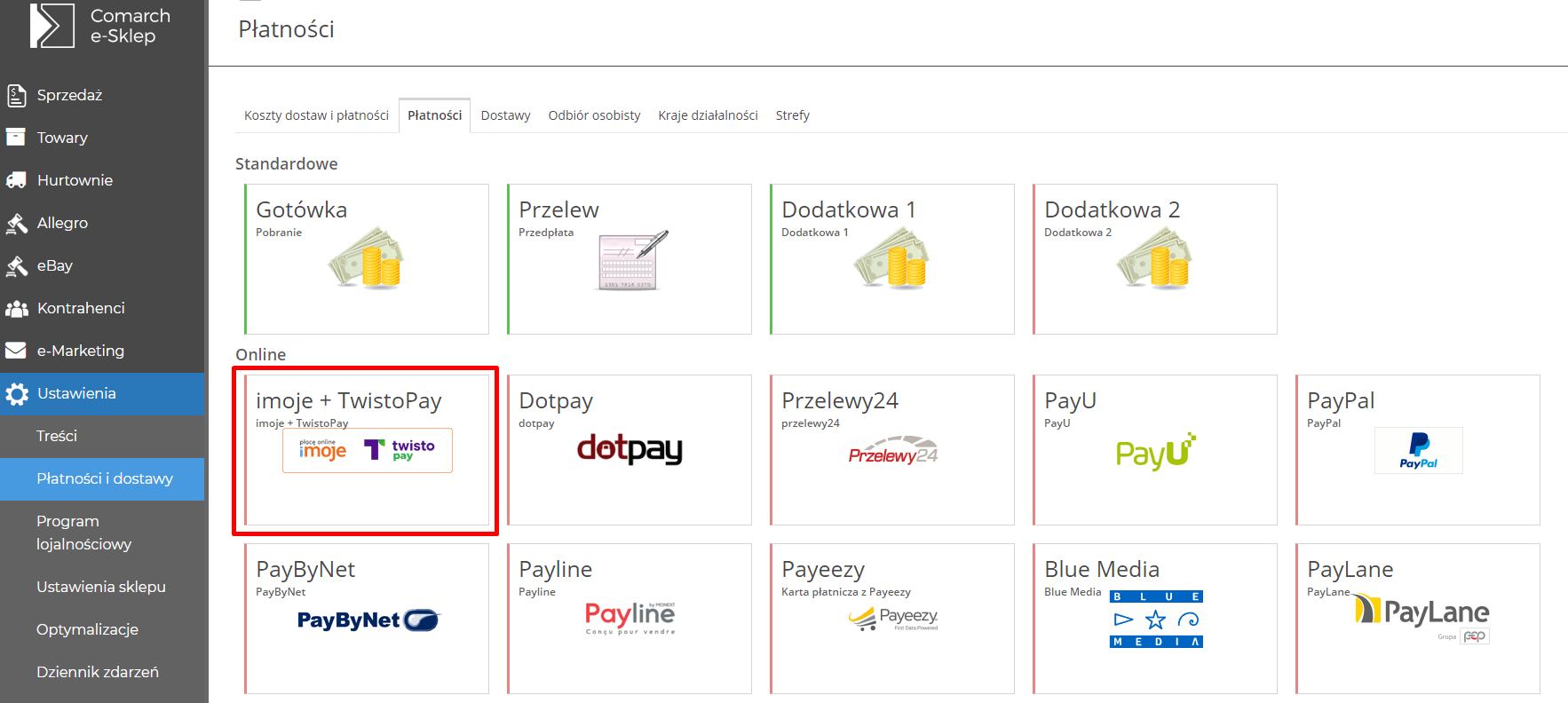This screenshot has width=1568, height=703.
Task: Go to the Kraje działalności tab
Action: [x=708, y=115]
